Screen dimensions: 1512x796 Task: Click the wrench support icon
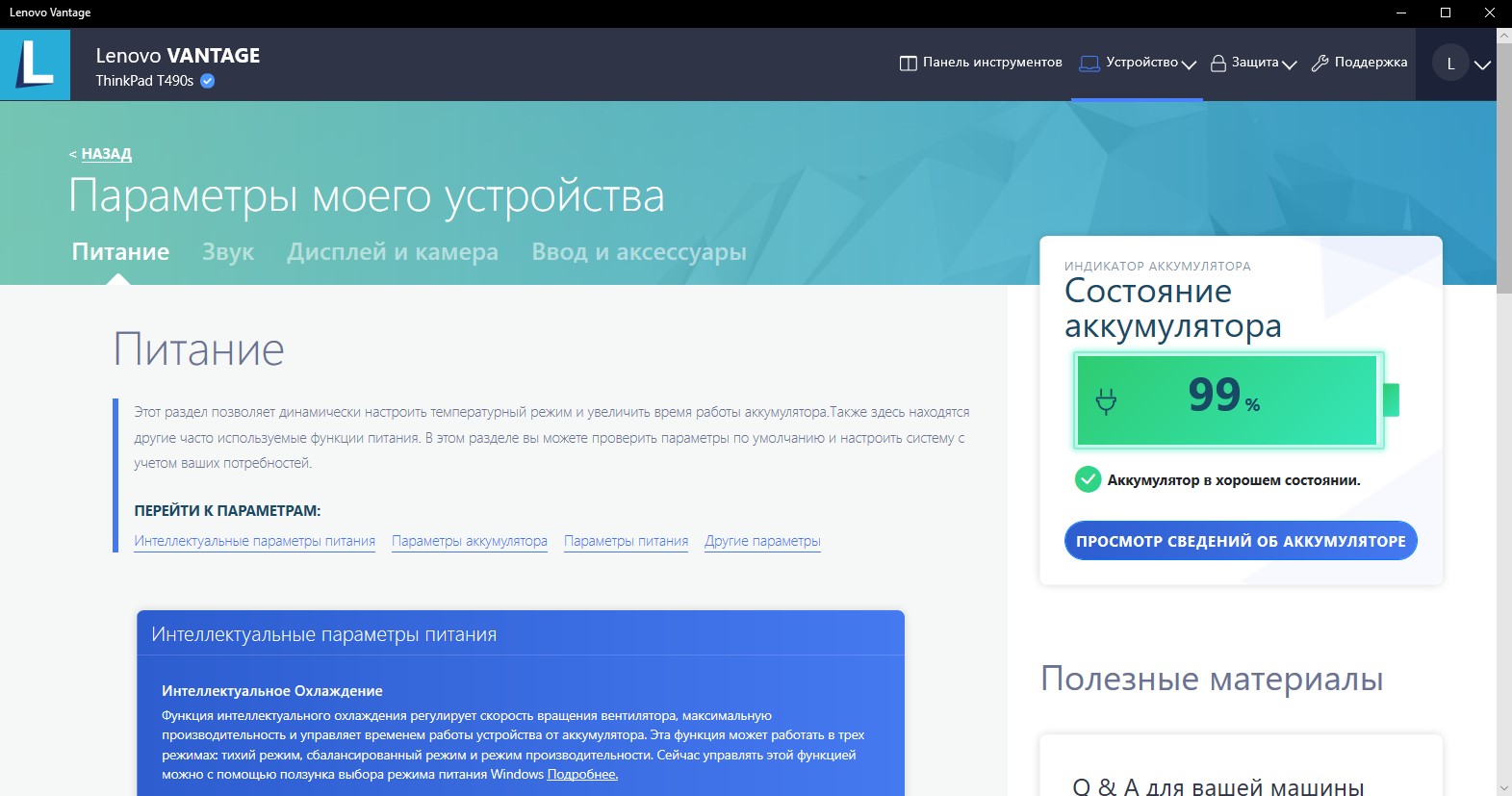(x=1320, y=64)
